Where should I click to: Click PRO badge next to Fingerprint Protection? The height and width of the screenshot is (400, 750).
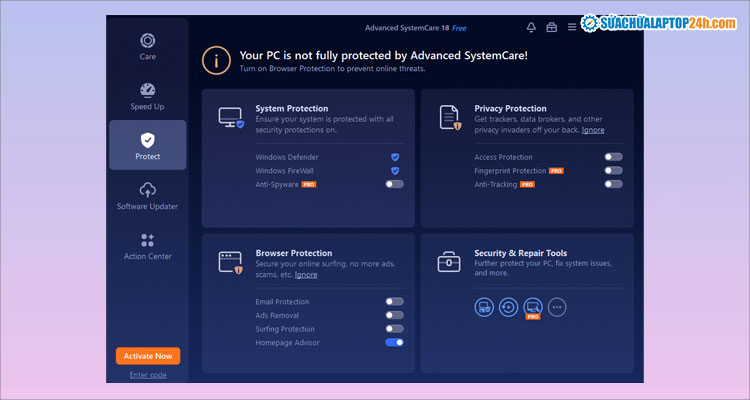[x=556, y=171]
